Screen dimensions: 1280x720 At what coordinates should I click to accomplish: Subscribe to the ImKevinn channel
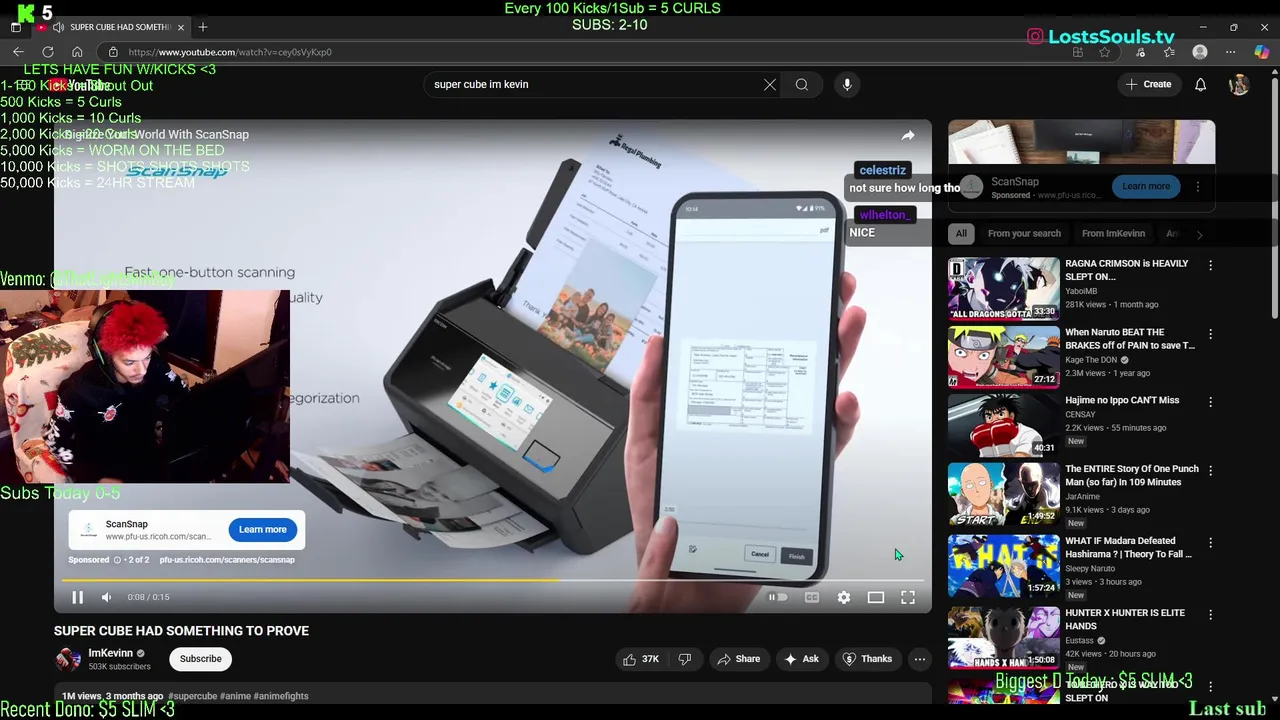pyautogui.click(x=201, y=659)
